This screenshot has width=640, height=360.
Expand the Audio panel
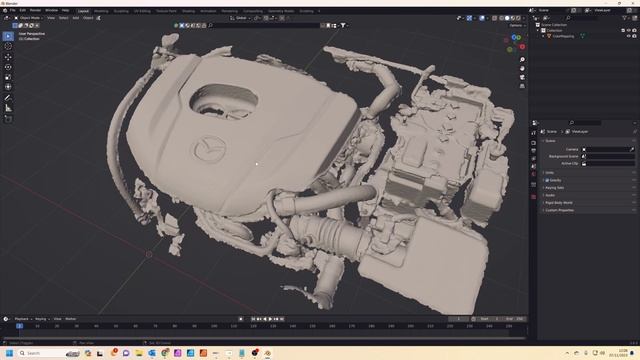click(x=550, y=195)
